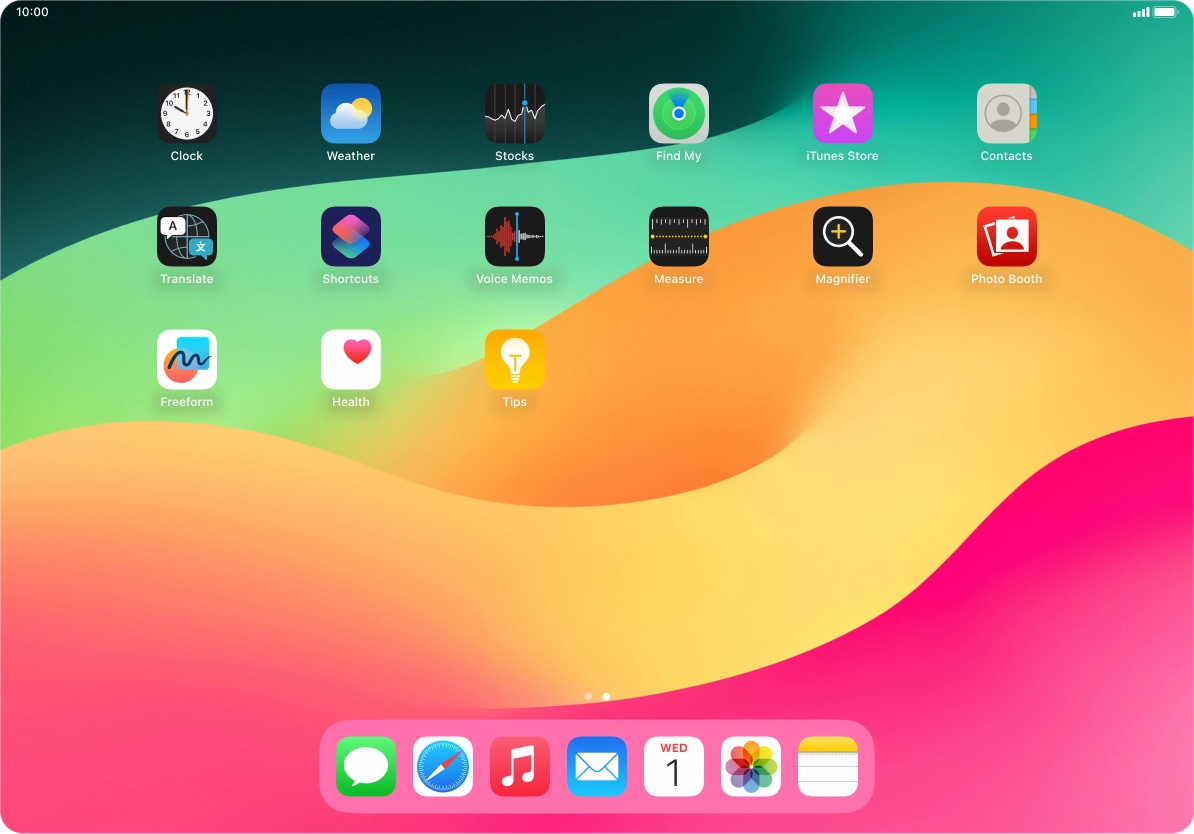Switch to the first home screen page dot
1194x834 pixels.
tap(588, 696)
